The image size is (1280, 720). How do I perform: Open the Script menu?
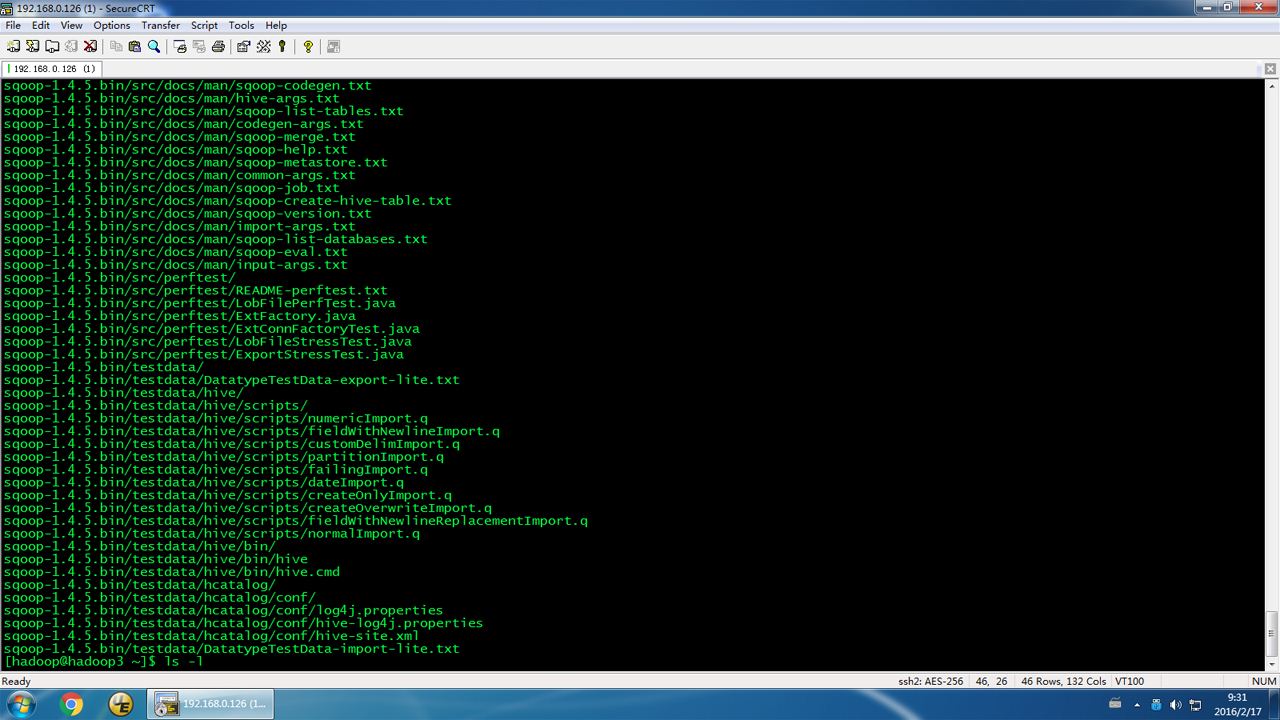205,25
